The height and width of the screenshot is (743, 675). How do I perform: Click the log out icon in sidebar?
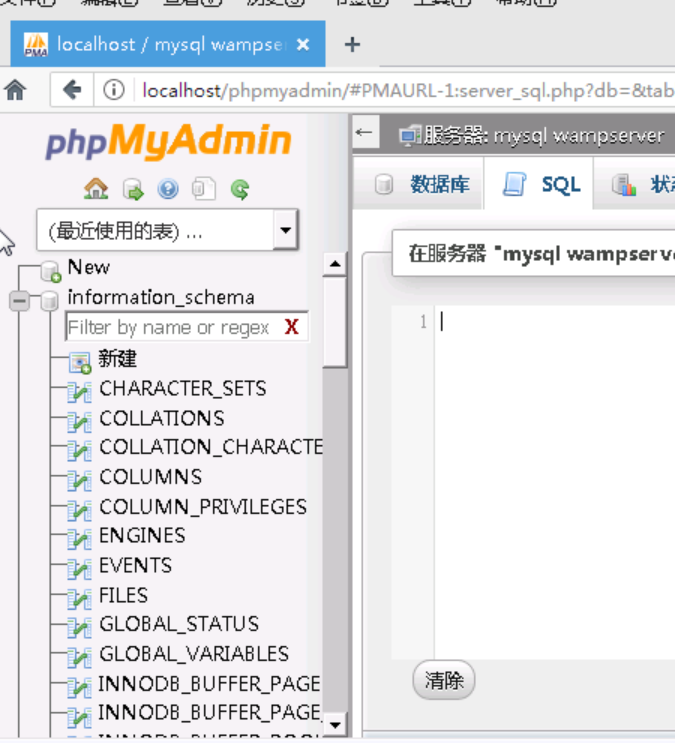click(x=133, y=189)
